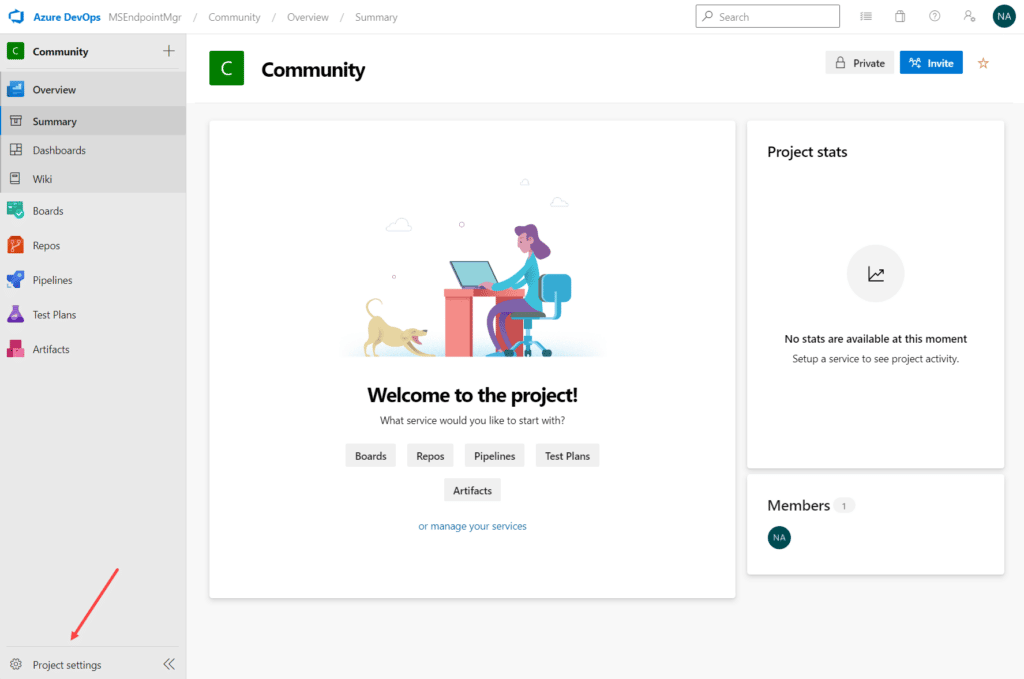Click the Dashboards grid icon
The width and height of the screenshot is (1024, 679).
click(16, 150)
